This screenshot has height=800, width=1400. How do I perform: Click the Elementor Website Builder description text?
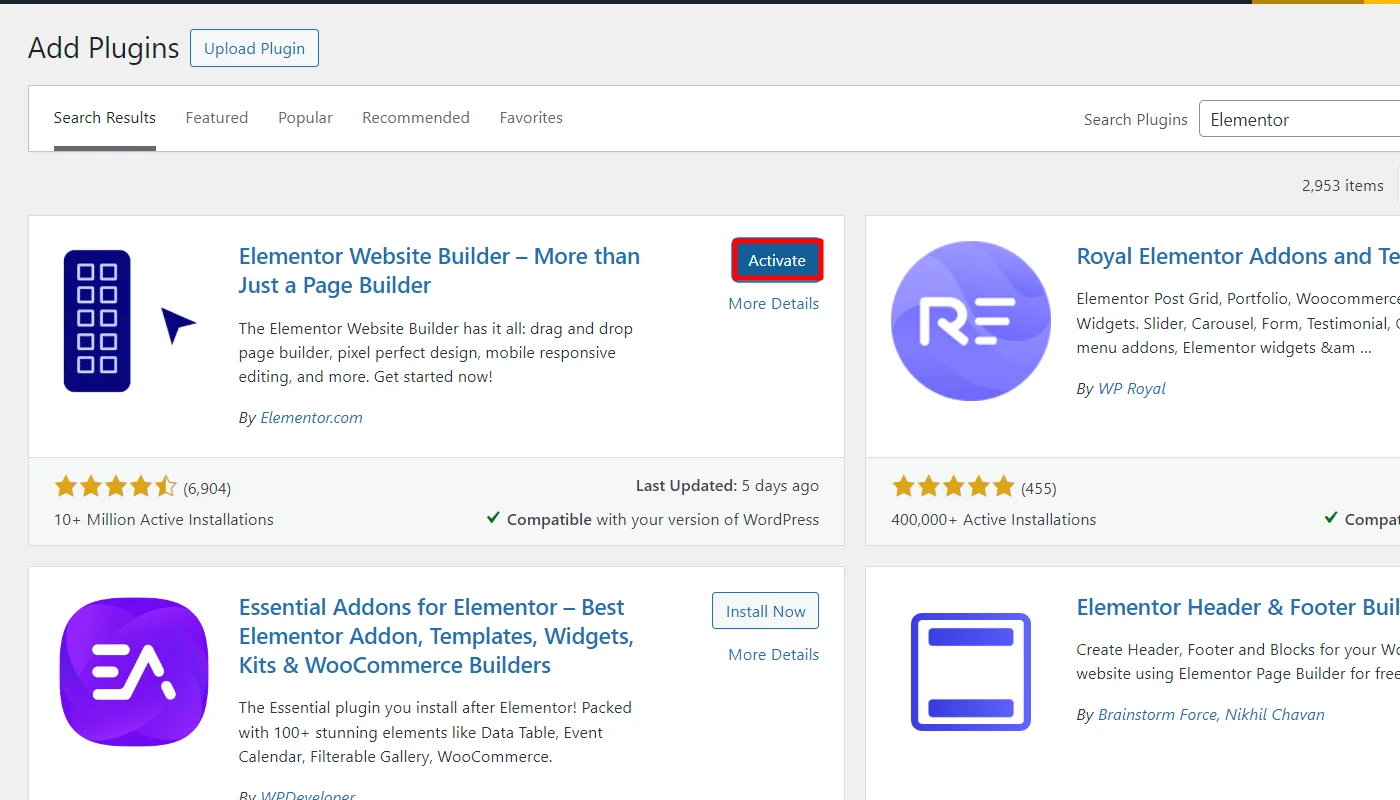(x=436, y=352)
